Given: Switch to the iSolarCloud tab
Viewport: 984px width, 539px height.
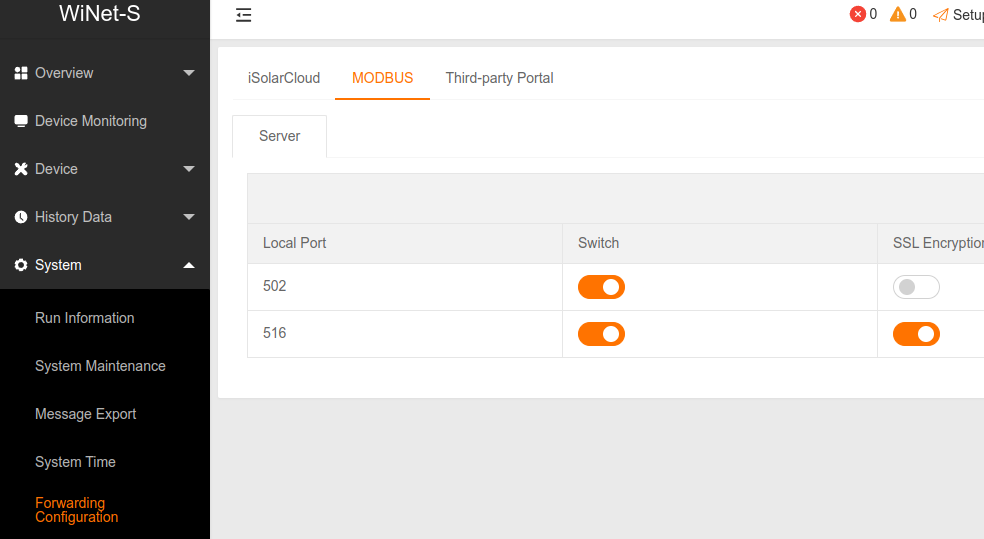Looking at the screenshot, I should pos(284,78).
